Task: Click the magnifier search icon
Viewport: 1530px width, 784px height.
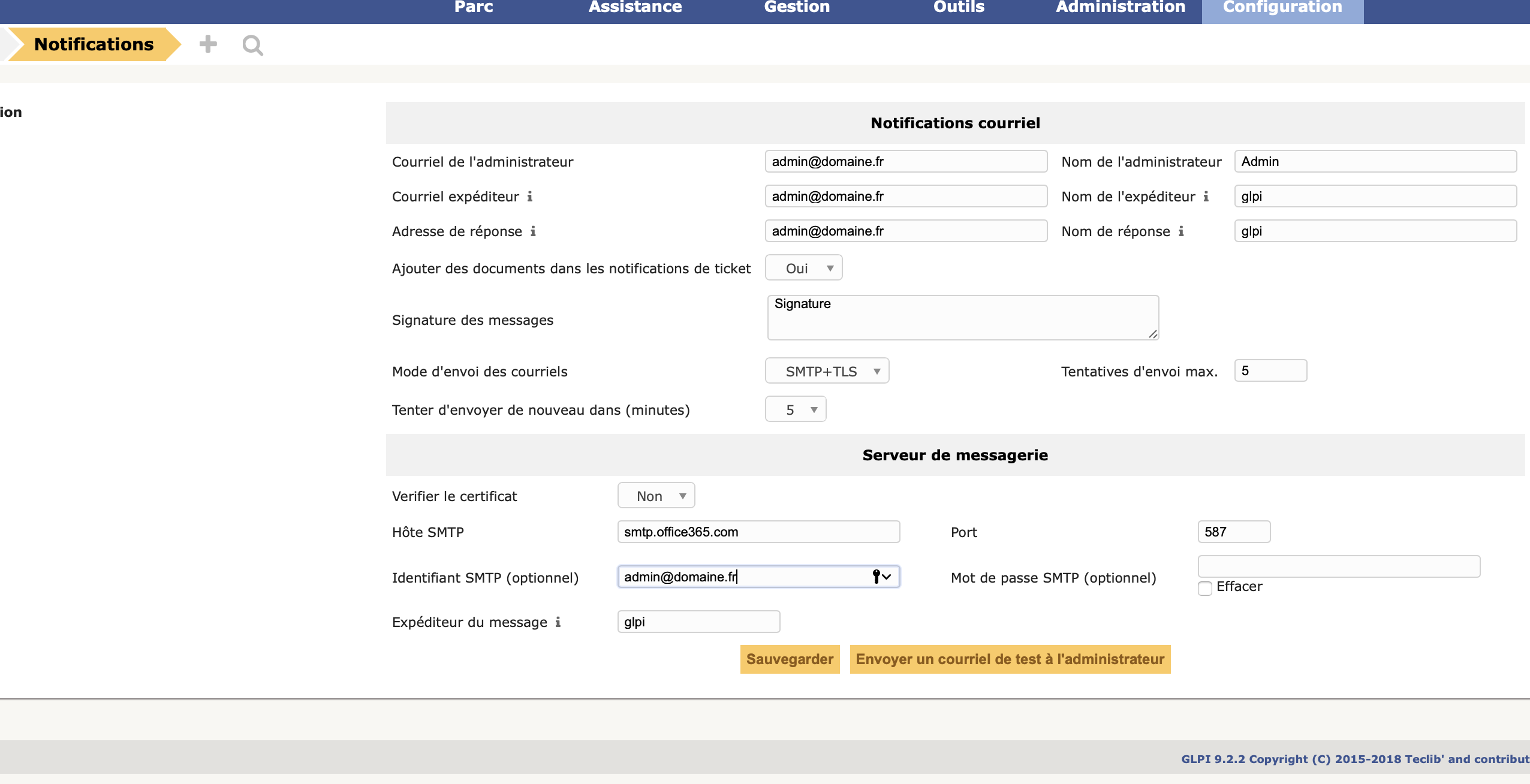Action: (x=252, y=46)
